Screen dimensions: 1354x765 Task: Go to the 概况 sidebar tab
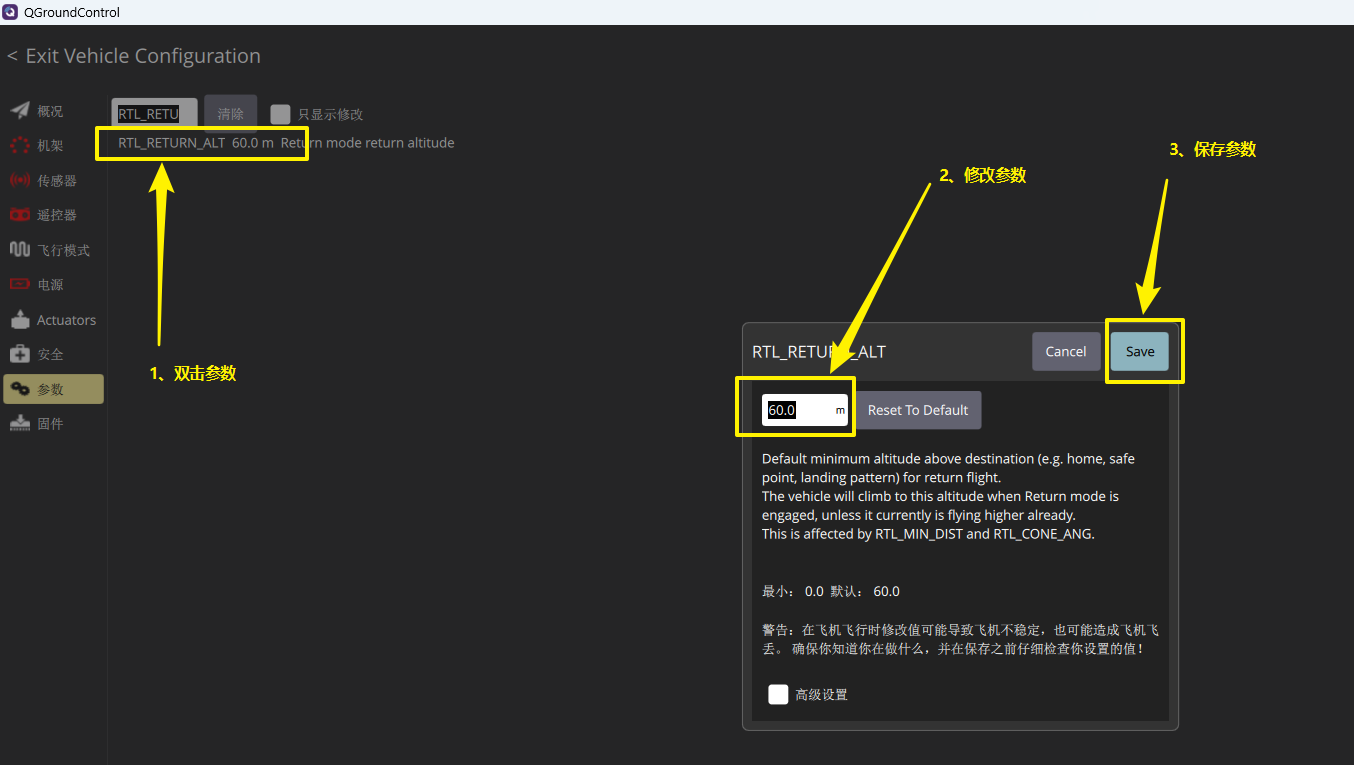53,111
